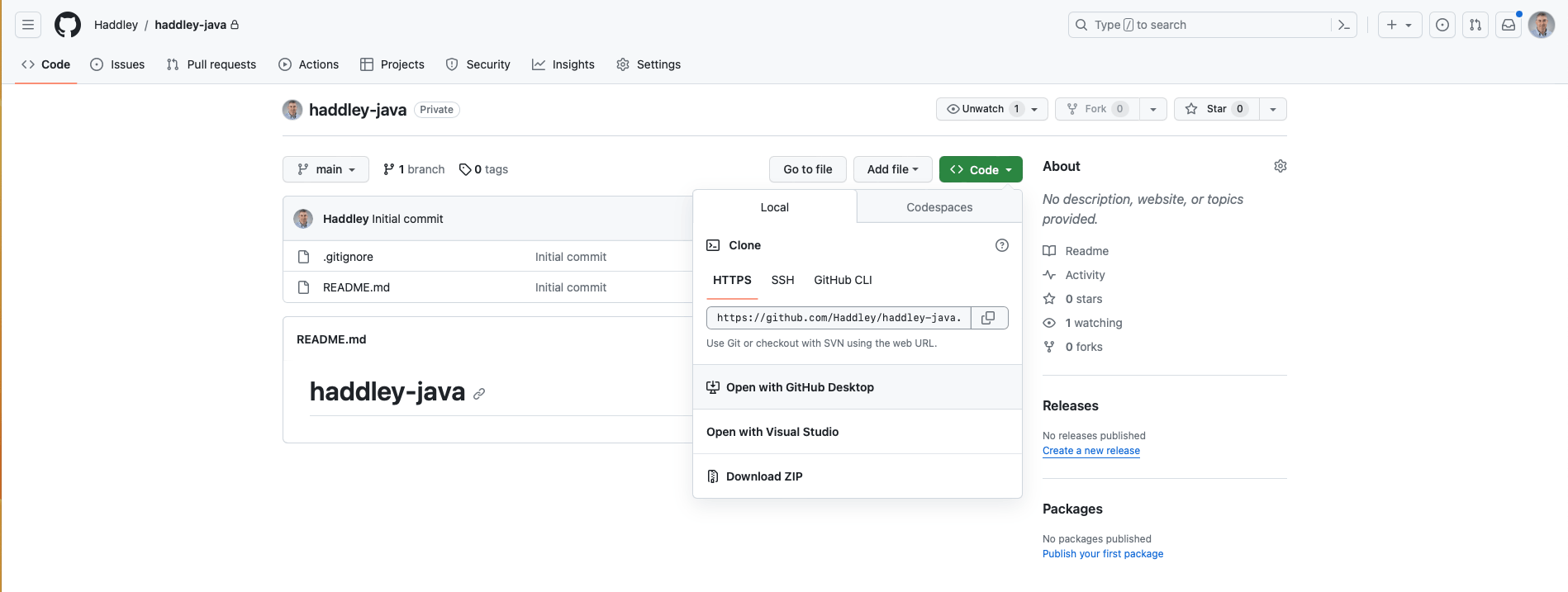Click the notifications inbox icon

(1509, 25)
